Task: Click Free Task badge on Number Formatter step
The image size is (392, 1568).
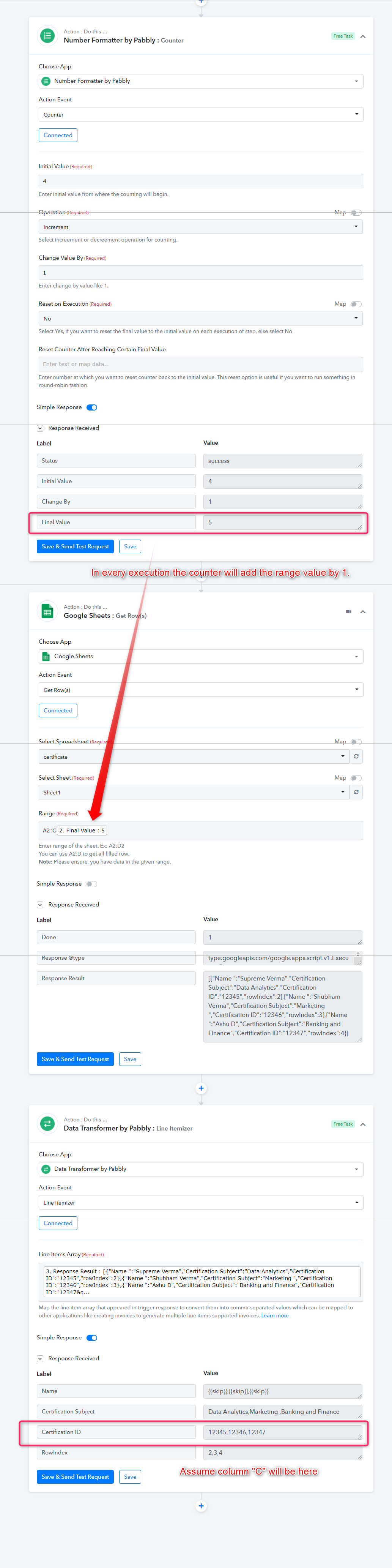Action: (x=343, y=36)
